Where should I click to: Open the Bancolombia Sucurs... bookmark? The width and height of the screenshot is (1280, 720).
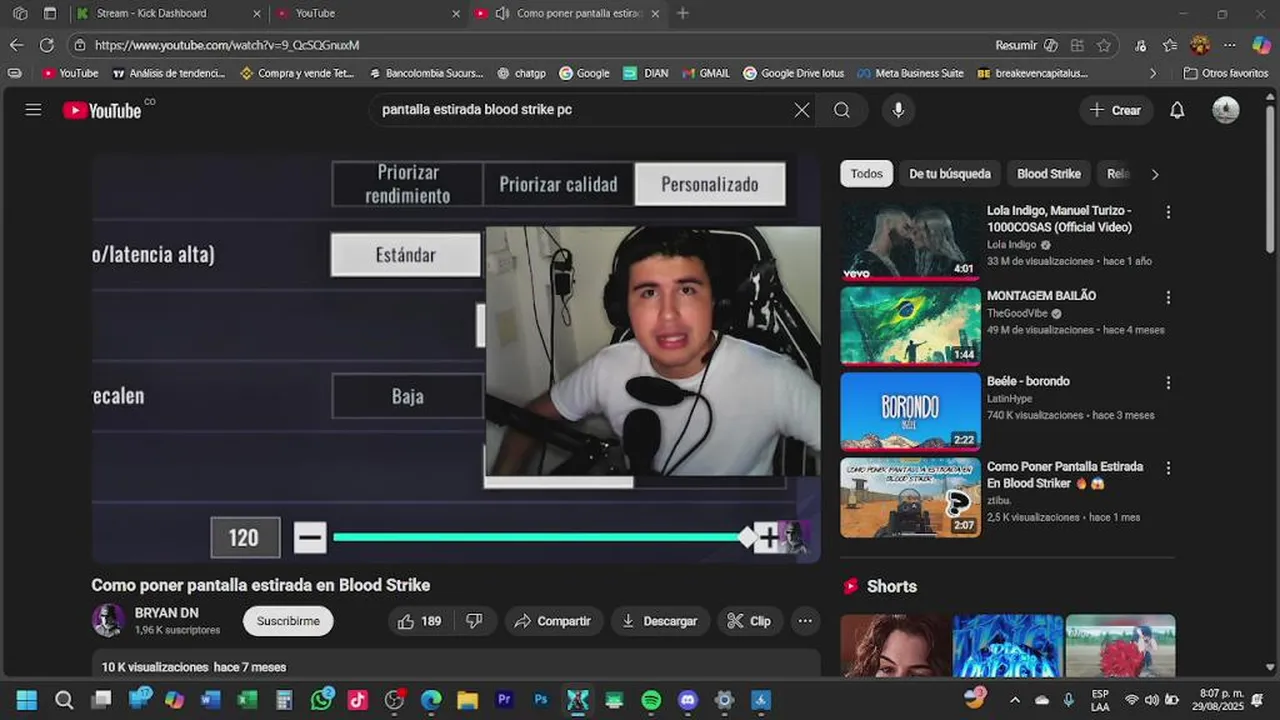click(426, 73)
